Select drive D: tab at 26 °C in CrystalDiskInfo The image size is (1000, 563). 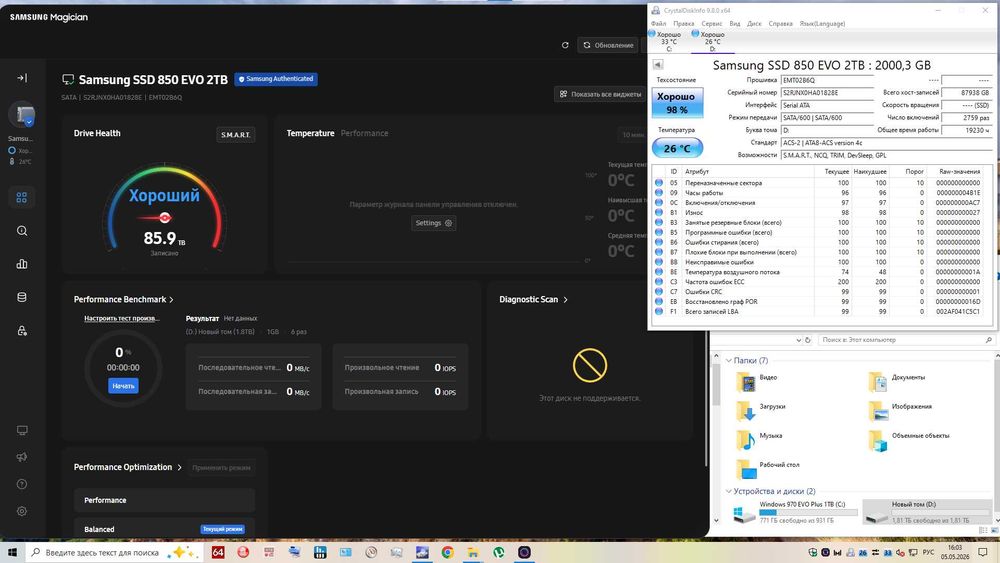click(x=710, y=41)
